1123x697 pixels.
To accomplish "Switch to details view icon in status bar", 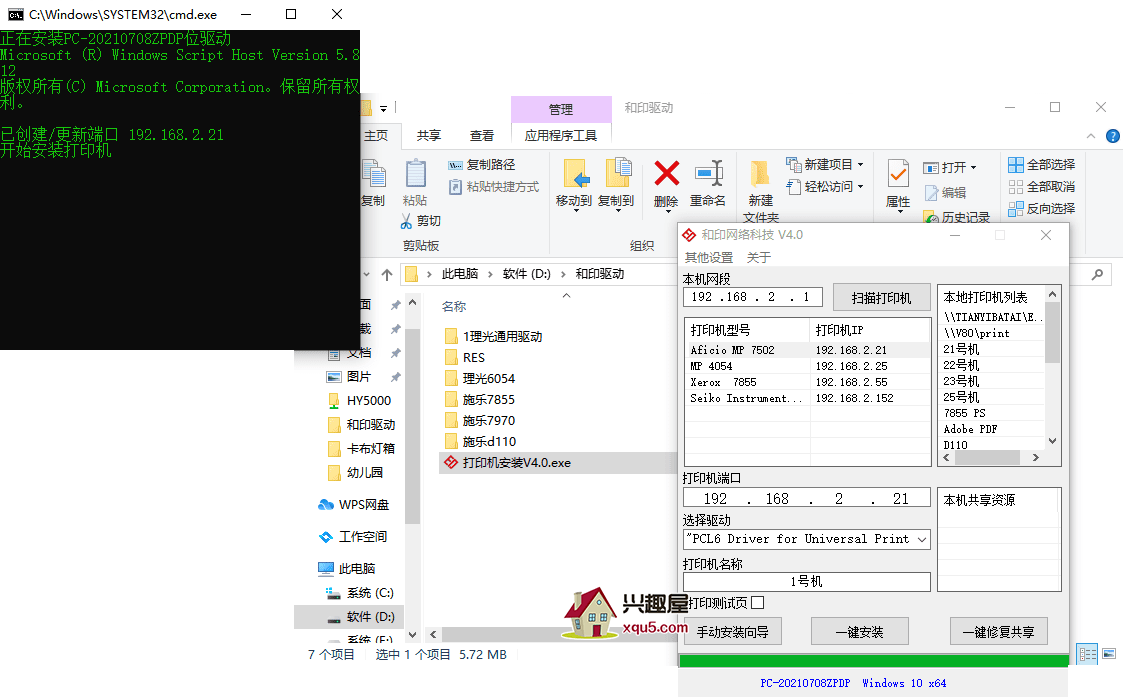I will (1086, 653).
